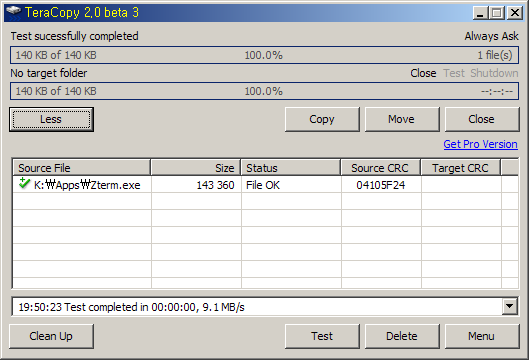The image size is (529, 360).
Task: Sort by Source CRC column header
Action: click(381, 168)
